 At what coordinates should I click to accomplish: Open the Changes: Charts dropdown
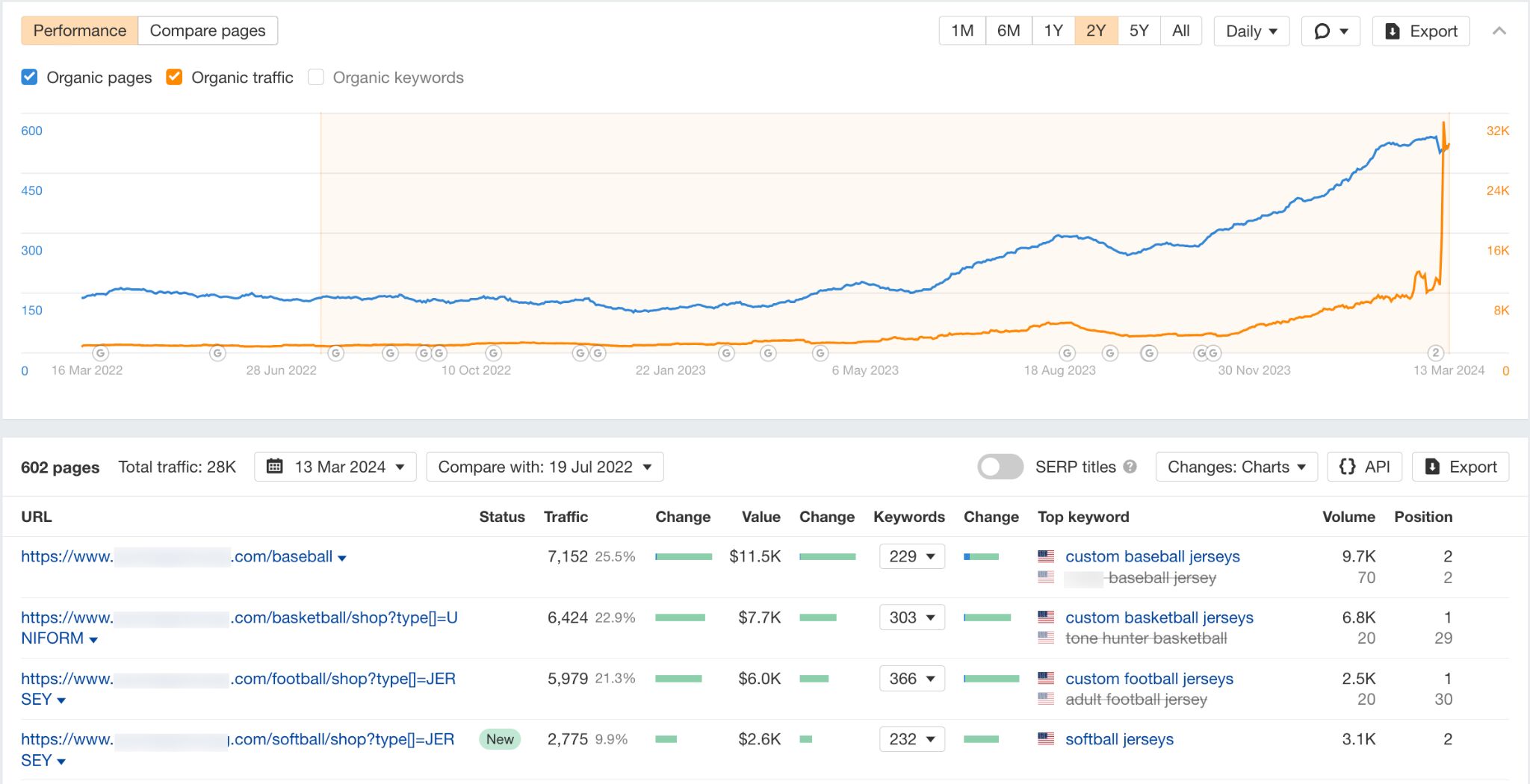[x=1236, y=466]
